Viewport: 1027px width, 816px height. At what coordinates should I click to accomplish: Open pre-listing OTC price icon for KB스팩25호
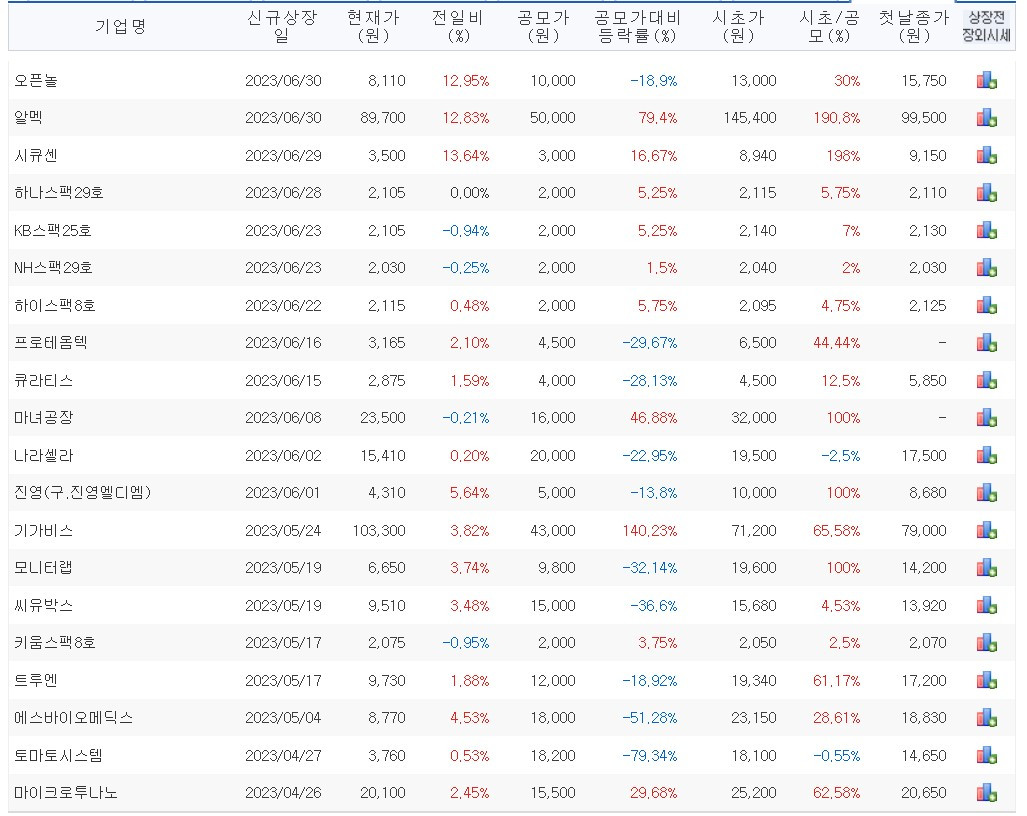[x=986, y=231]
